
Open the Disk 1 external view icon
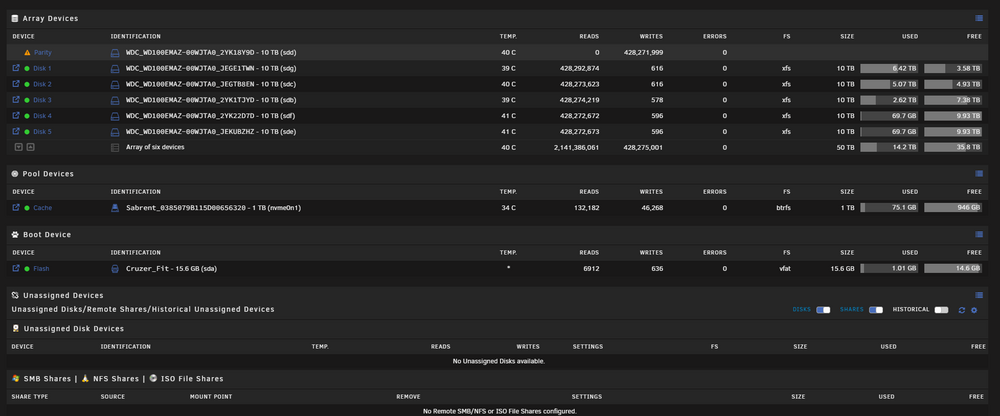click(x=16, y=68)
